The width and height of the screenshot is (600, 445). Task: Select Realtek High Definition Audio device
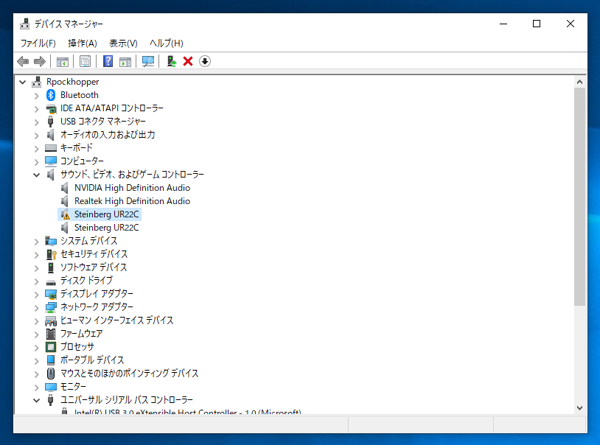(x=132, y=201)
